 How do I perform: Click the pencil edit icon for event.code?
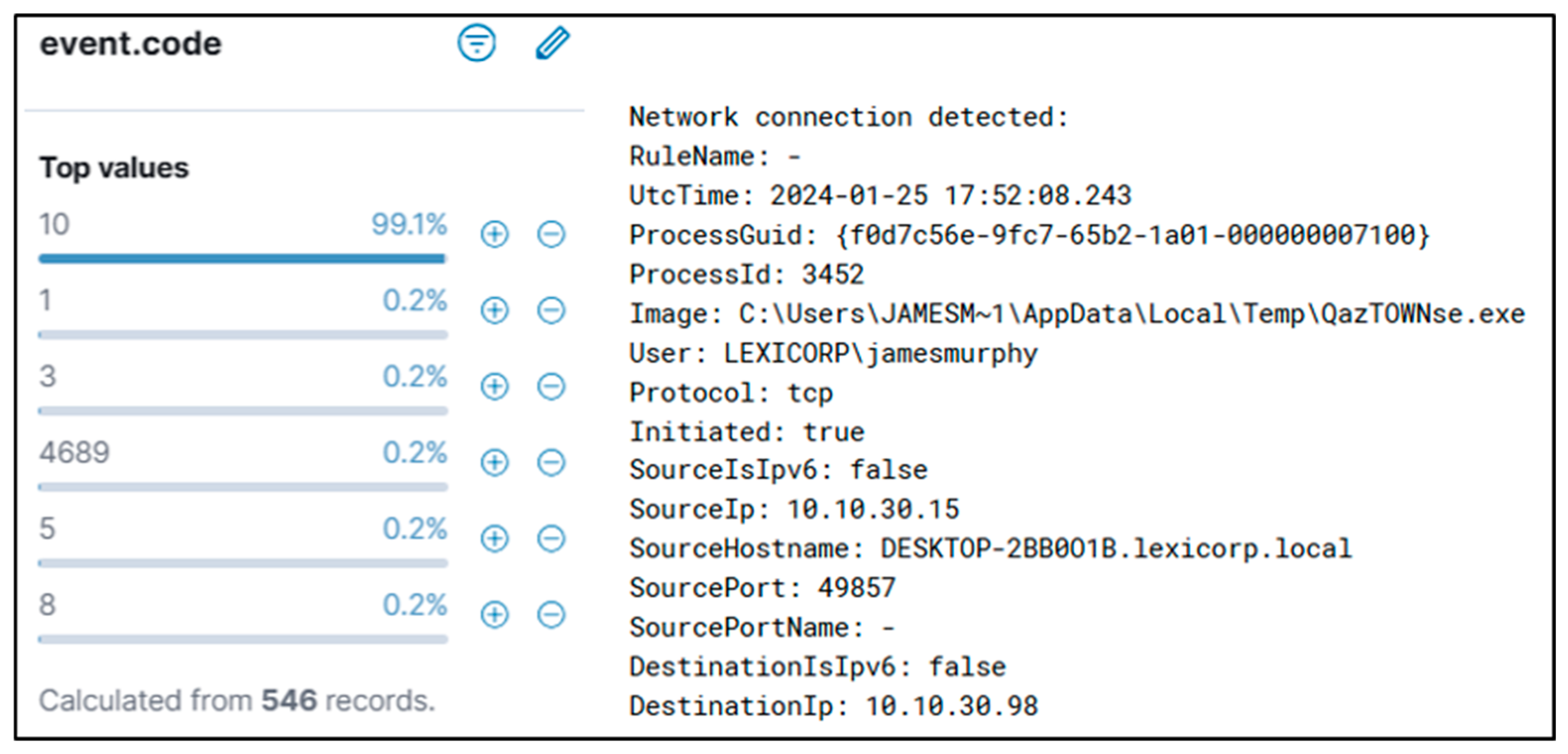point(552,43)
